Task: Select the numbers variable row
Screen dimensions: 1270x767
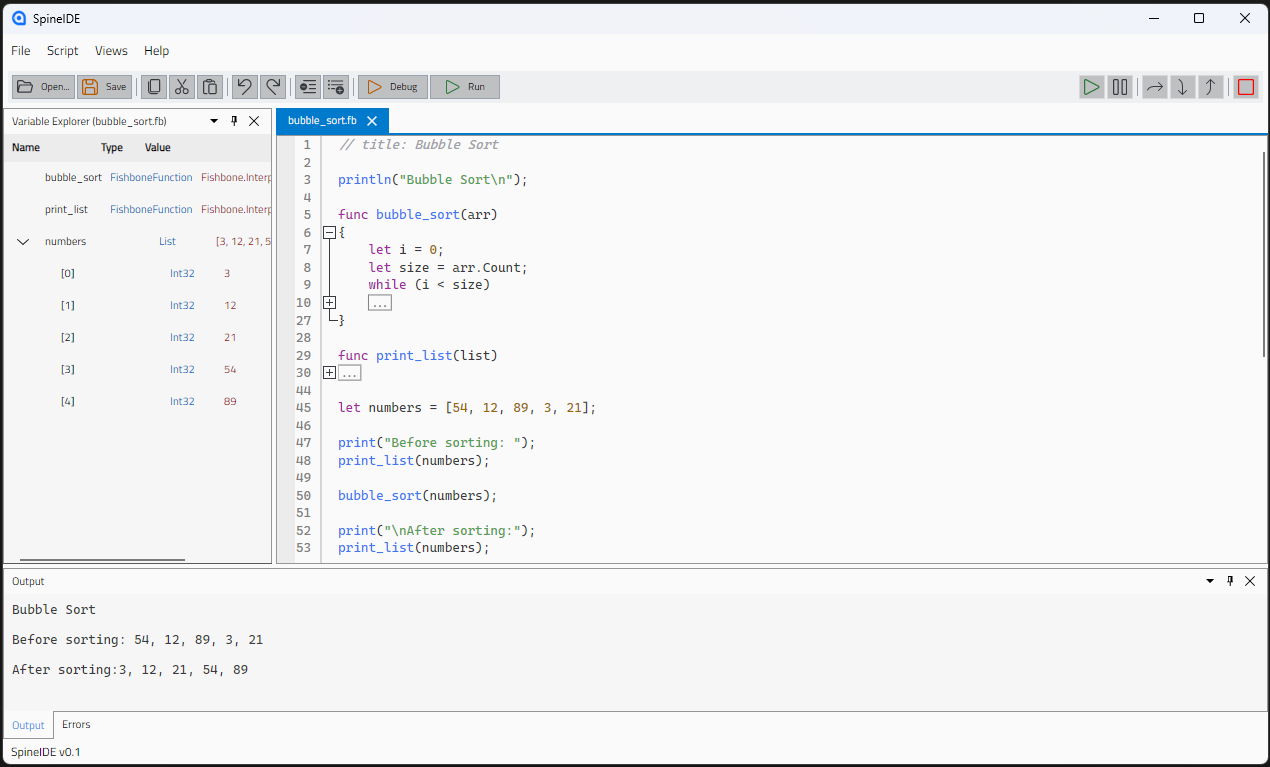Action: click(x=138, y=241)
